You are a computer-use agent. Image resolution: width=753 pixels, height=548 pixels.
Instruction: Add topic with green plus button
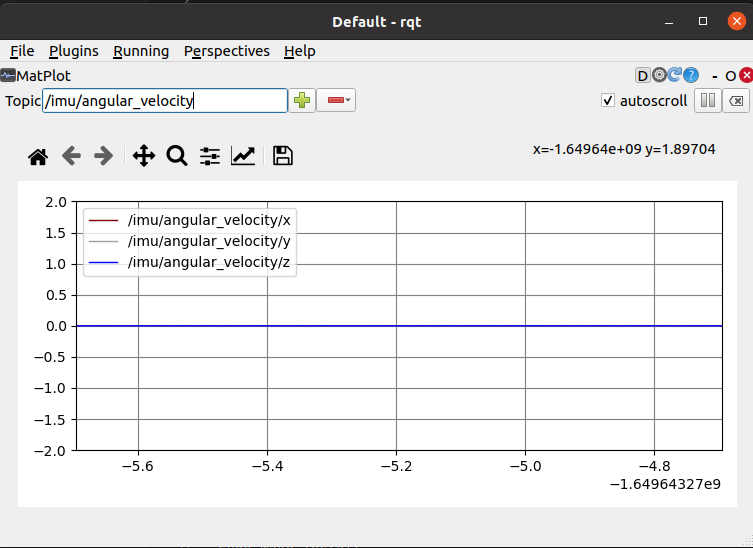point(302,100)
